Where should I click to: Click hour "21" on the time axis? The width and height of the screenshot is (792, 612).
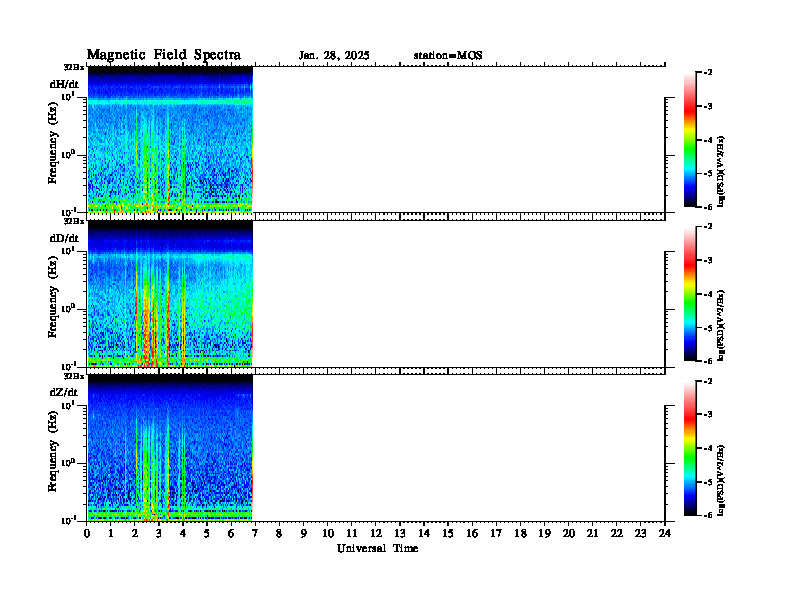click(592, 534)
